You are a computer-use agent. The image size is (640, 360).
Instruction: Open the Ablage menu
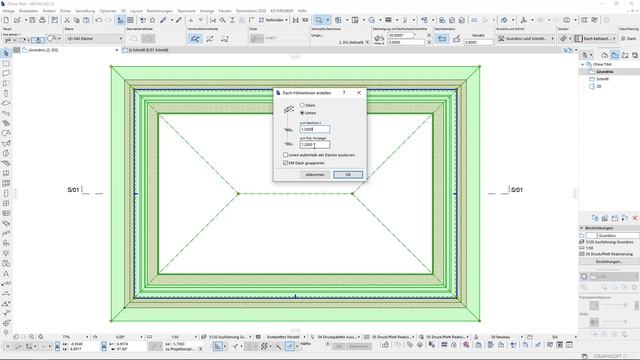(8, 11)
